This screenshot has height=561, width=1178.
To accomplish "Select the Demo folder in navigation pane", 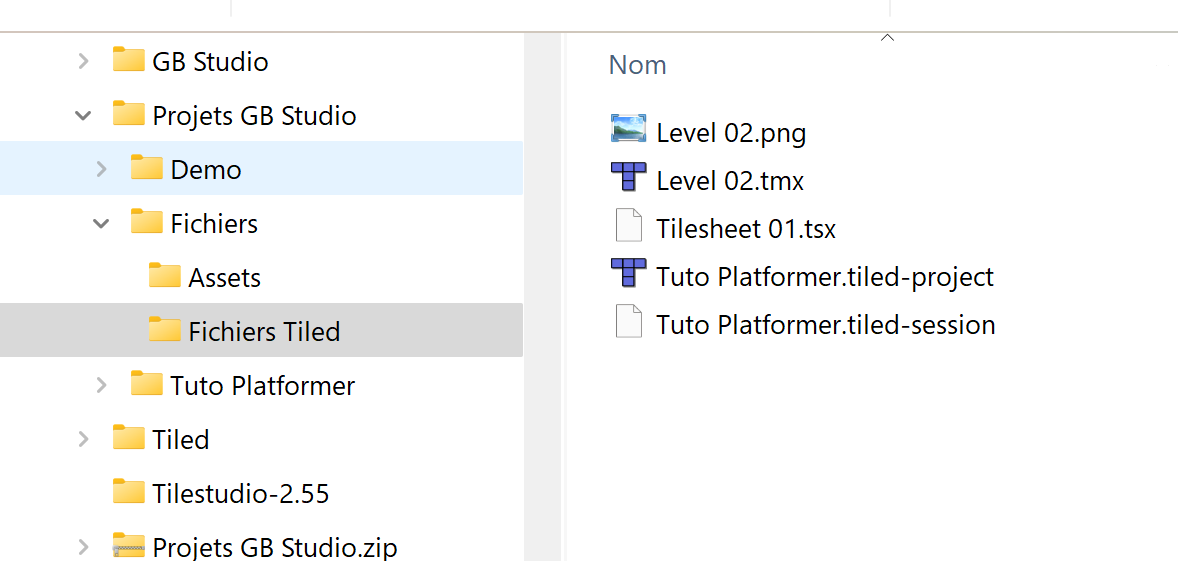I will pos(206,169).
